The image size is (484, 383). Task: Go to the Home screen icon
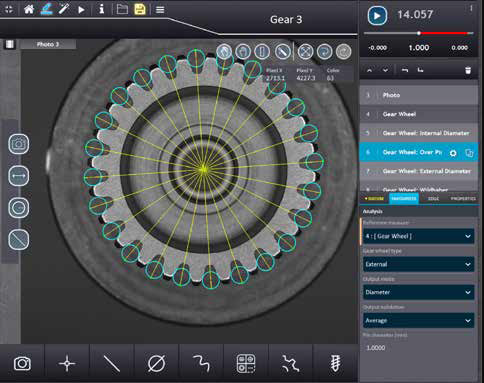(29, 9)
